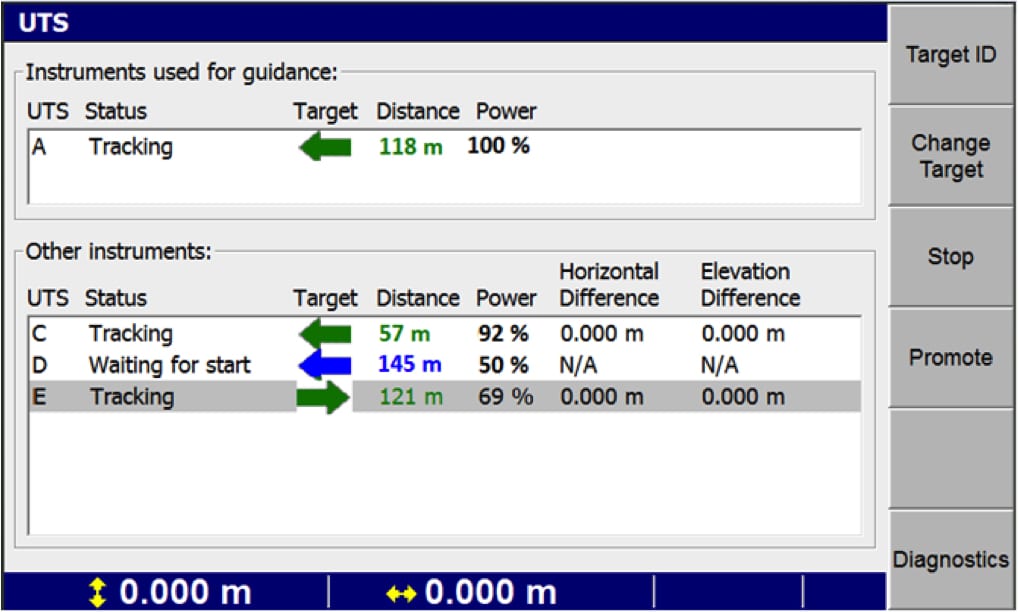Click the Tracking status of UTS A
This screenshot has width=1019, height=612.
click(131, 147)
